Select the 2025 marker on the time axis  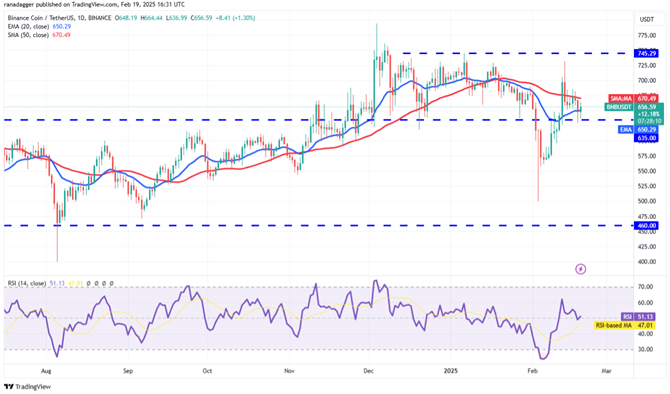[451, 371]
